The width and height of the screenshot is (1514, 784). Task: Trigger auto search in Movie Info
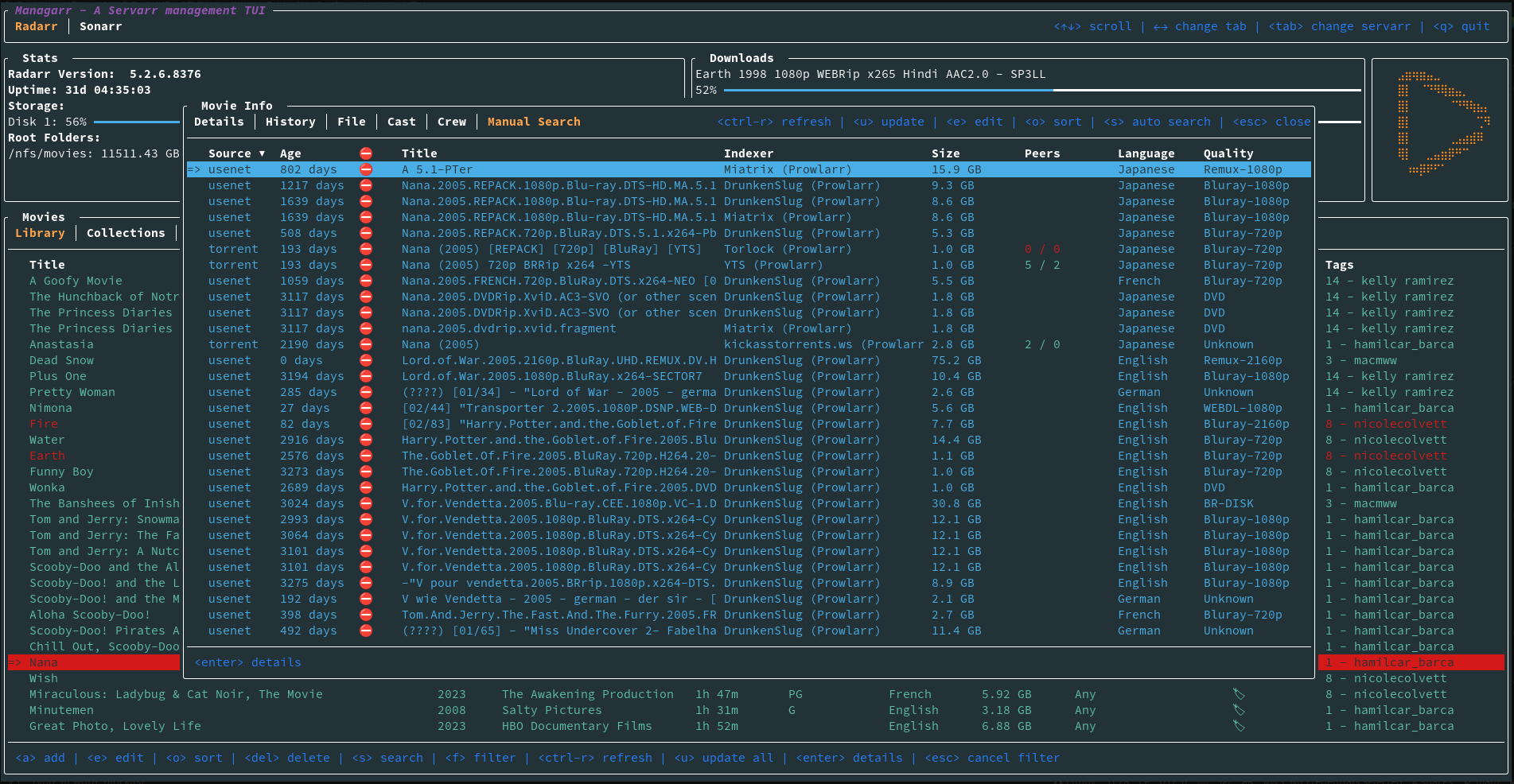pos(1157,122)
